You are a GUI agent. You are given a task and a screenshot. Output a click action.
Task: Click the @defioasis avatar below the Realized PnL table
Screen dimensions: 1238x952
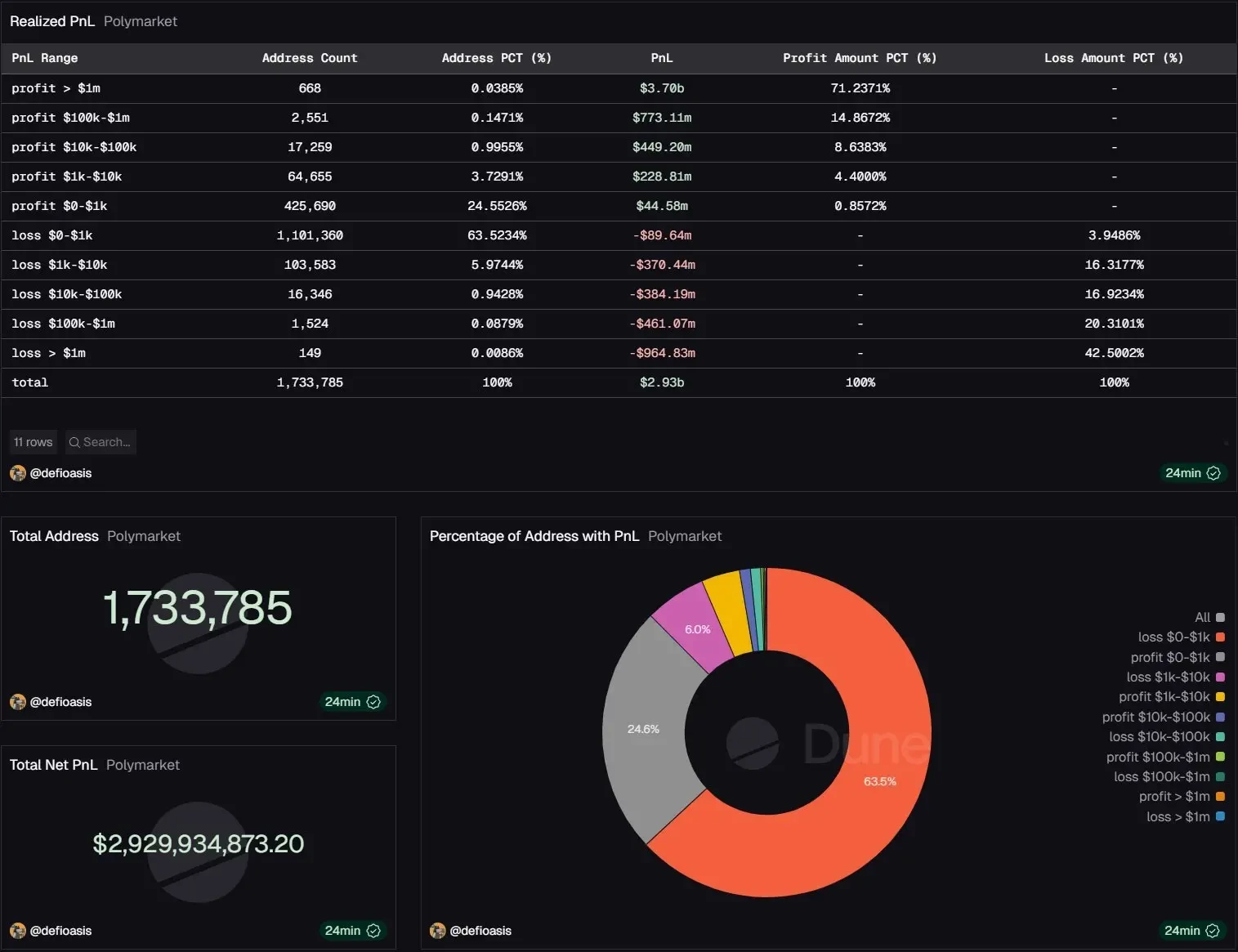17,473
